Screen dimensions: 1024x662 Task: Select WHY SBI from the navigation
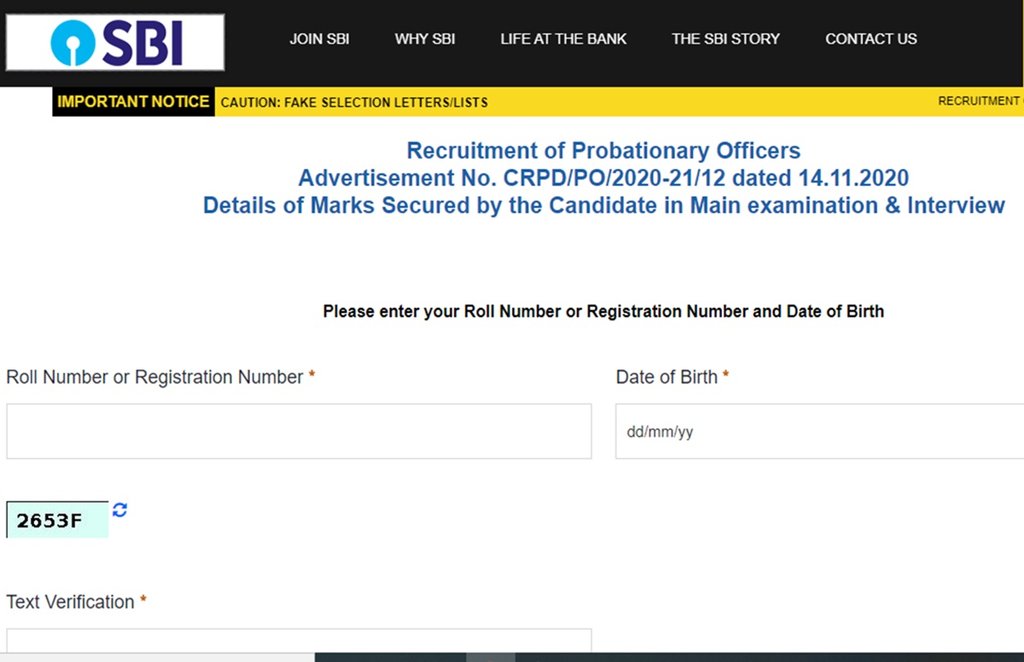(424, 39)
